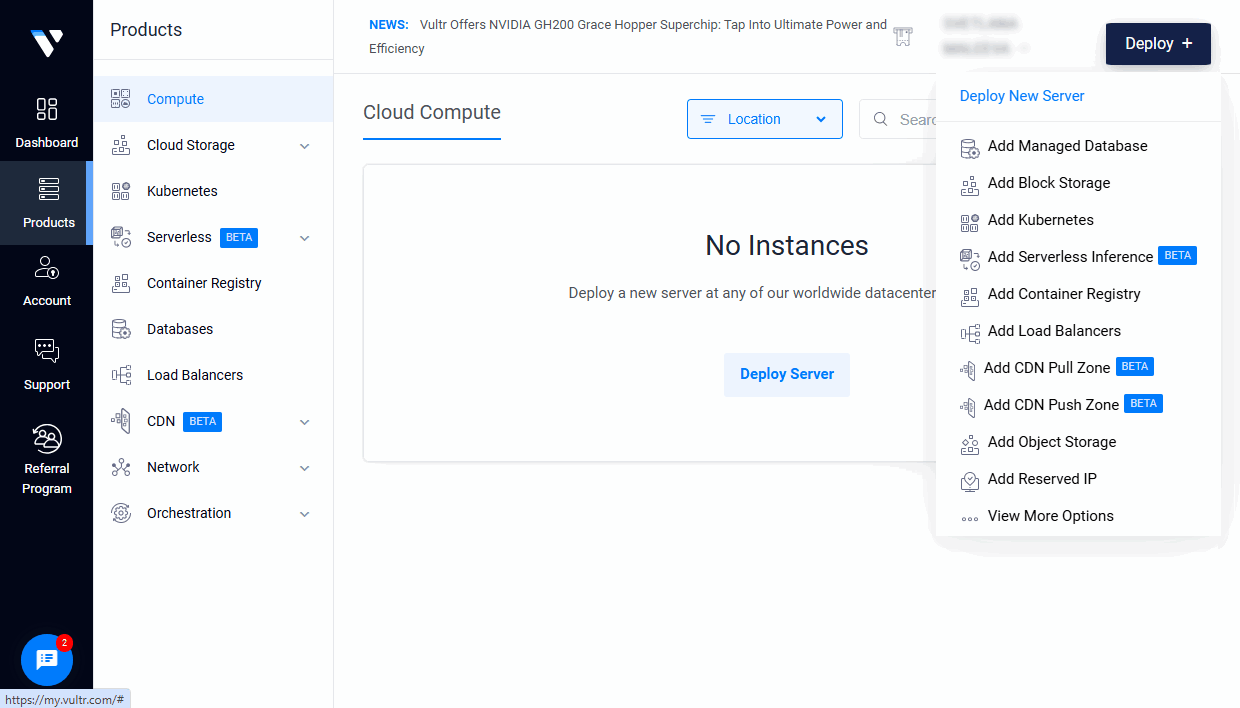Choose View More Options in the deploy menu

pos(1050,515)
